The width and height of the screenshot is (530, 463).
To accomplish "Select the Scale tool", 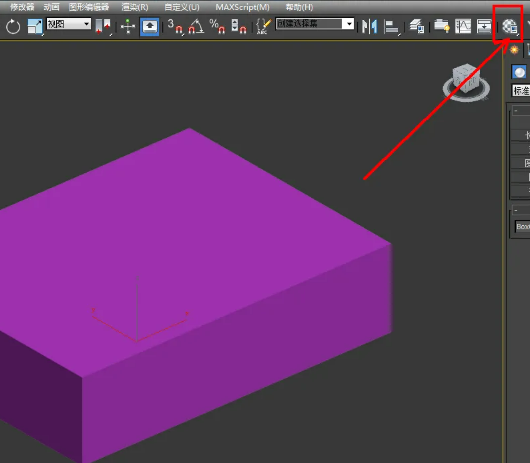I will [35, 26].
